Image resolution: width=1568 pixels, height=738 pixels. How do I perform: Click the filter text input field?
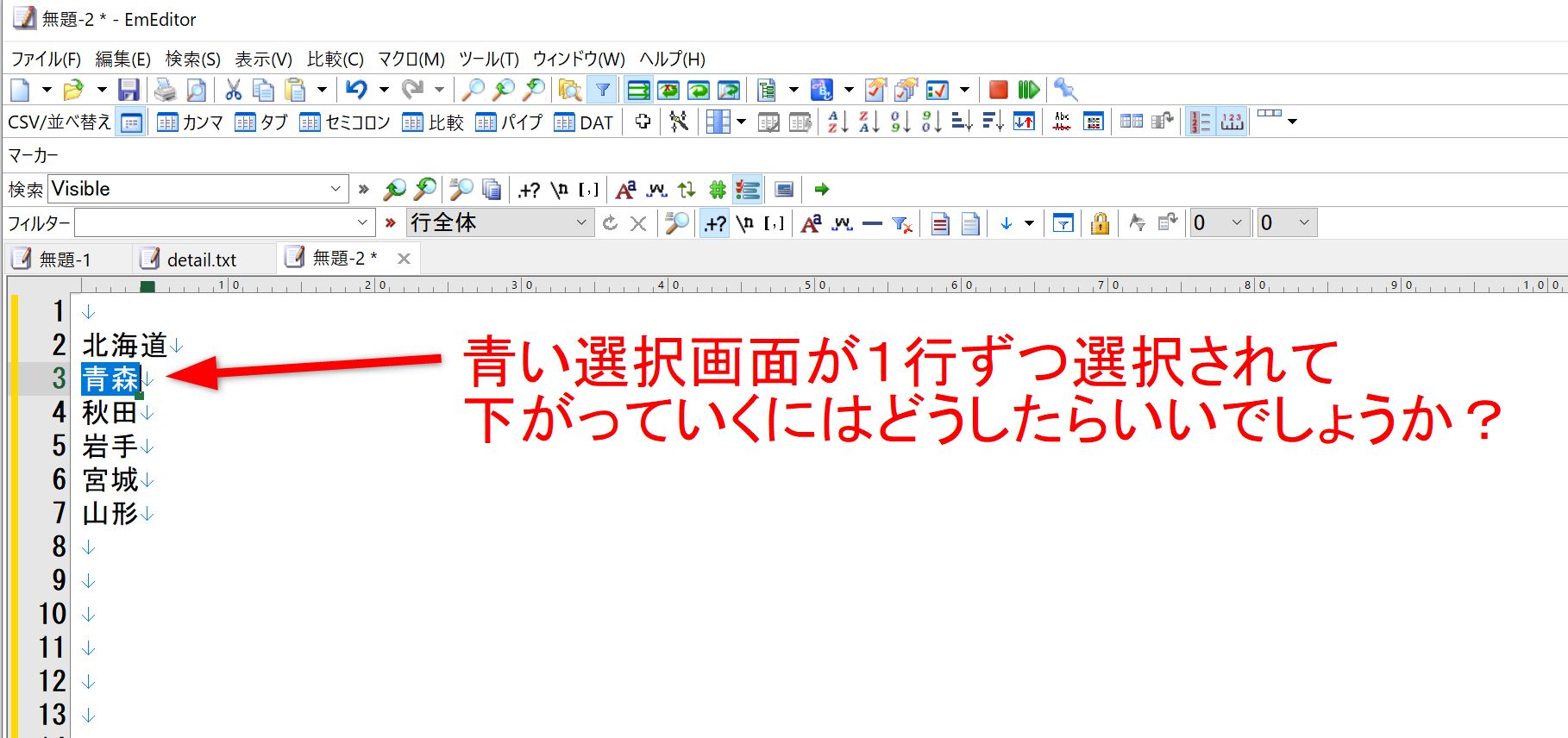(215, 223)
